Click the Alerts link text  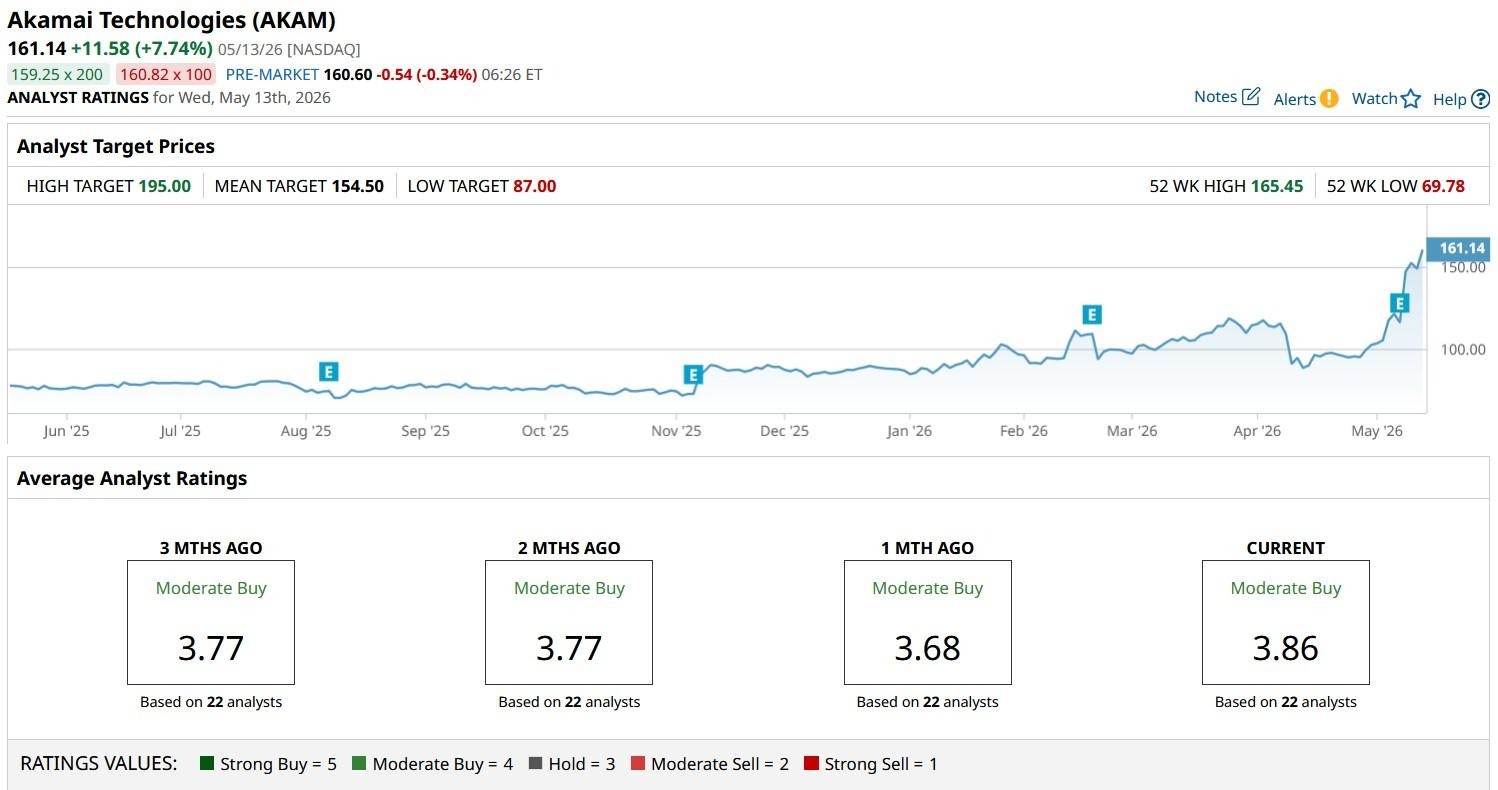point(1294,99)
